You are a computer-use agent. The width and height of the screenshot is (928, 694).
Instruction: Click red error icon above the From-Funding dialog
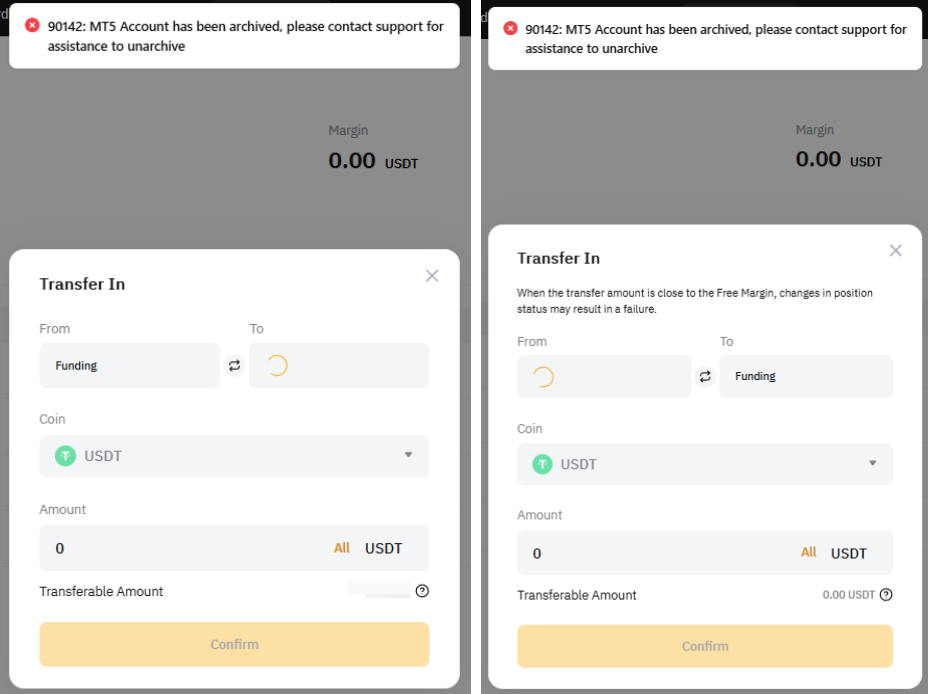pos(32,26)
